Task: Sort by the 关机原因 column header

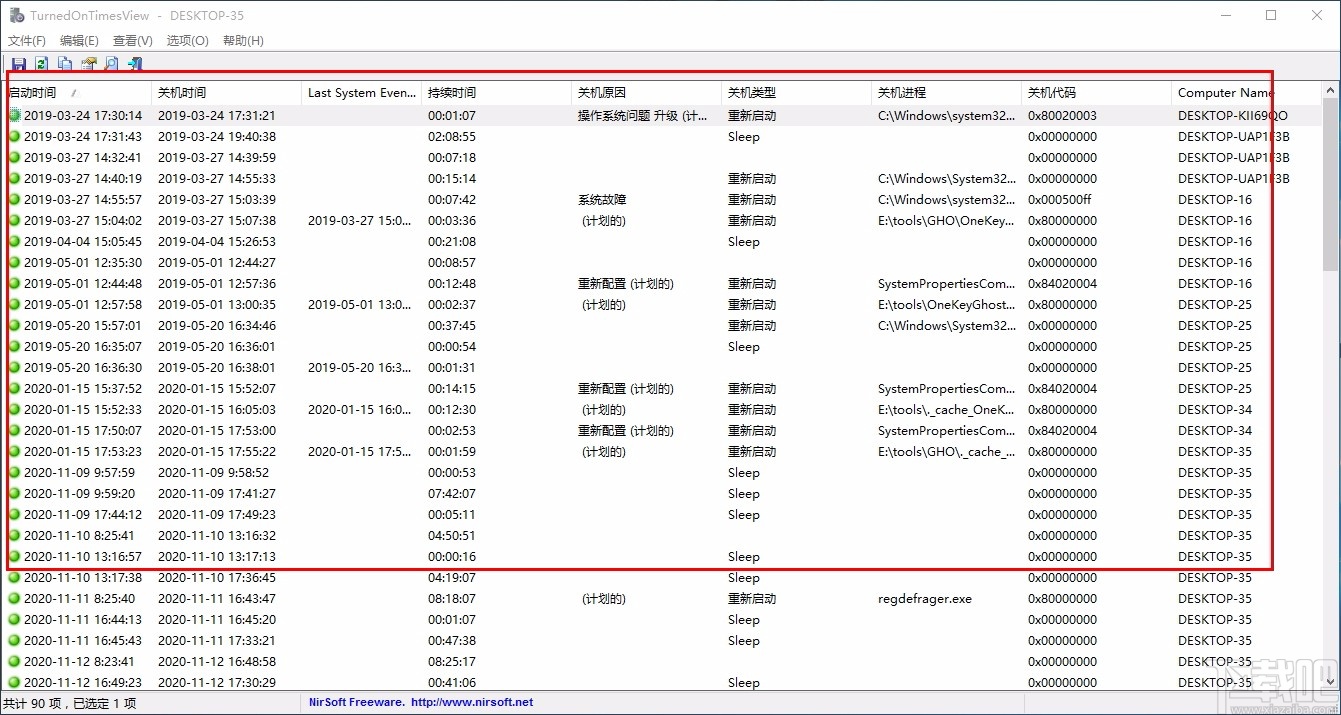Action: click(646, 93)
